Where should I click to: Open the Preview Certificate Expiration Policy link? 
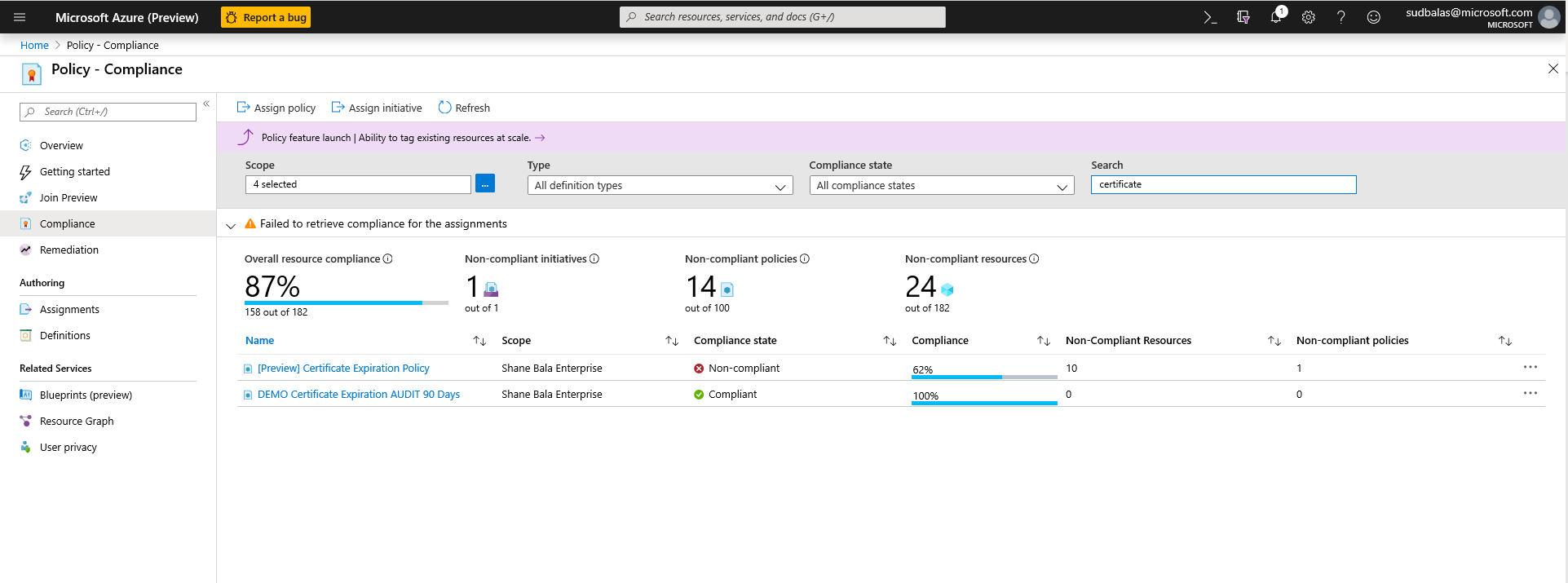(x=343, y=369)
